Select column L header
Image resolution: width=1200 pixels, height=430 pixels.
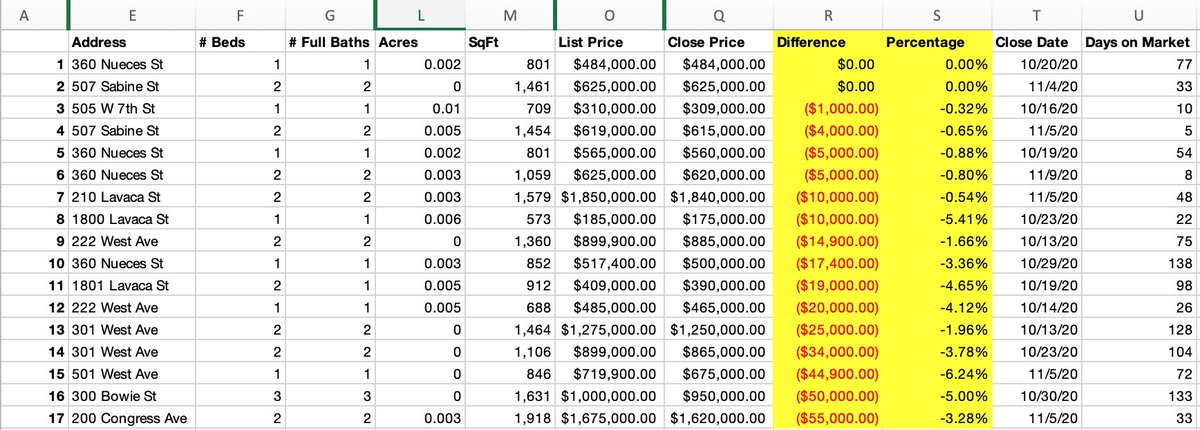[x=420, y=15]
